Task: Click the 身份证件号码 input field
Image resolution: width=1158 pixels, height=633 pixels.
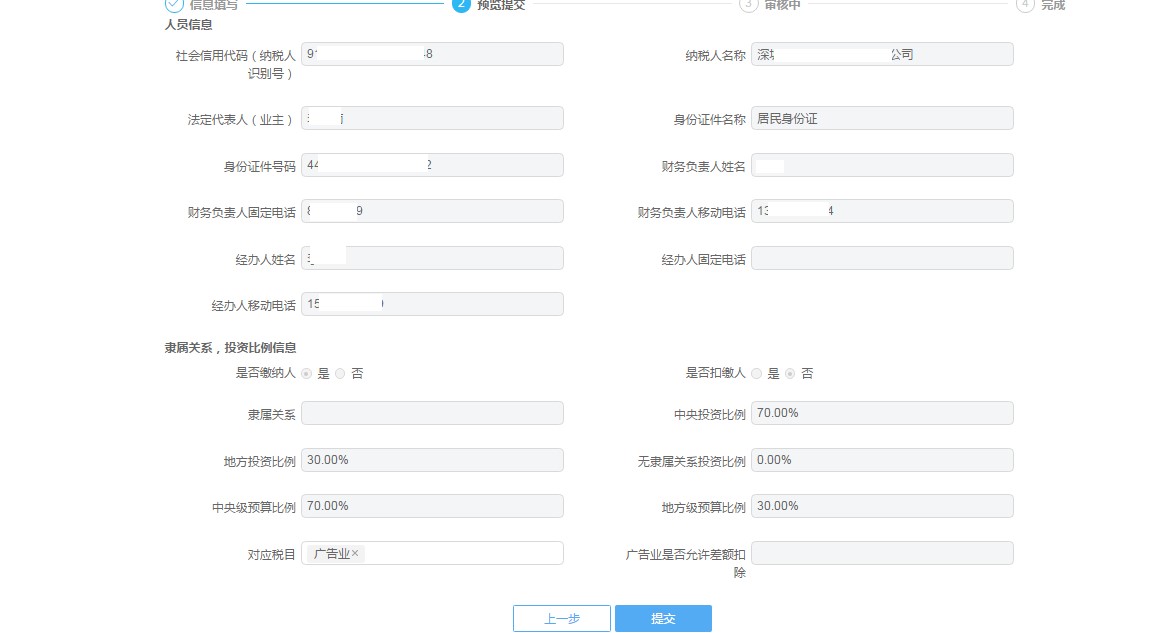Action: pos(432,164)
